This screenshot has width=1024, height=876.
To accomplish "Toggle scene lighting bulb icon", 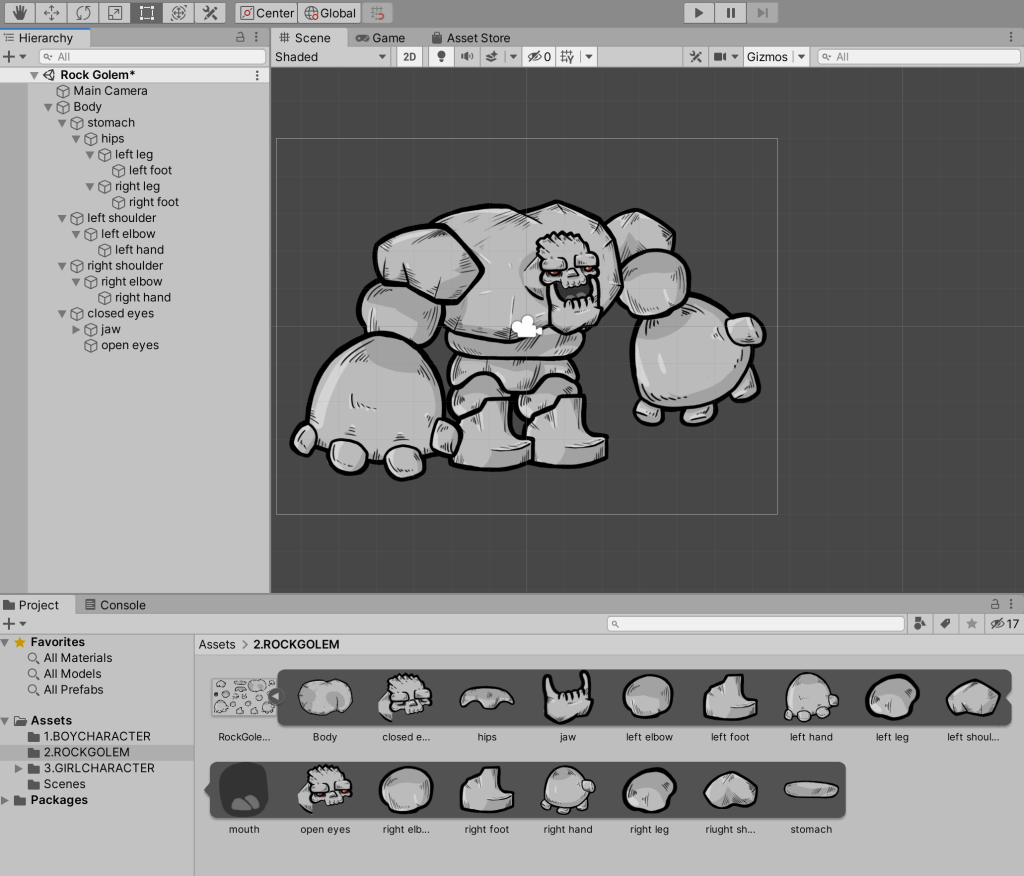I will tap(441, 57).
